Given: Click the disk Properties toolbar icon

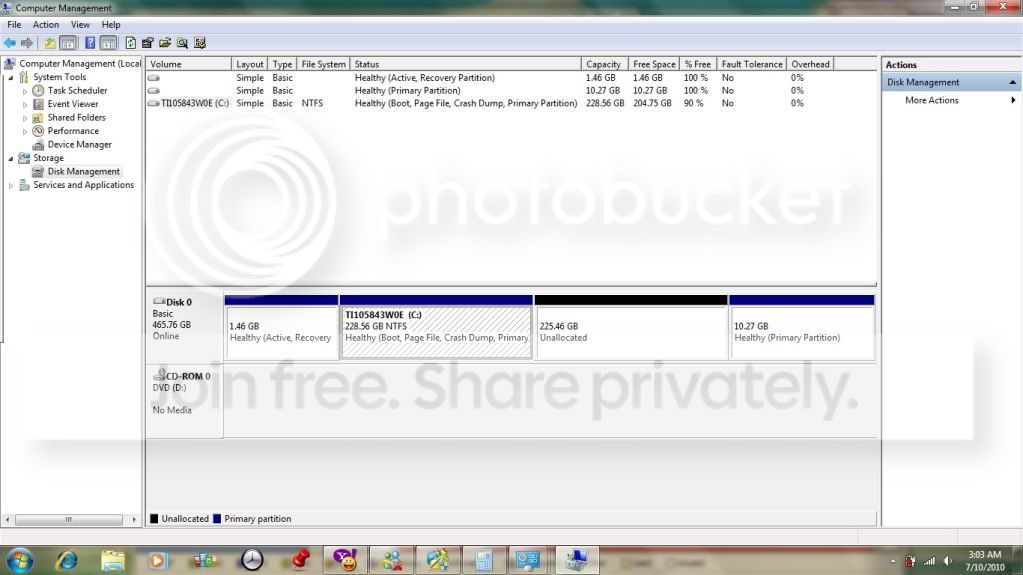Looking at the screenshot, I should point(147,43).
